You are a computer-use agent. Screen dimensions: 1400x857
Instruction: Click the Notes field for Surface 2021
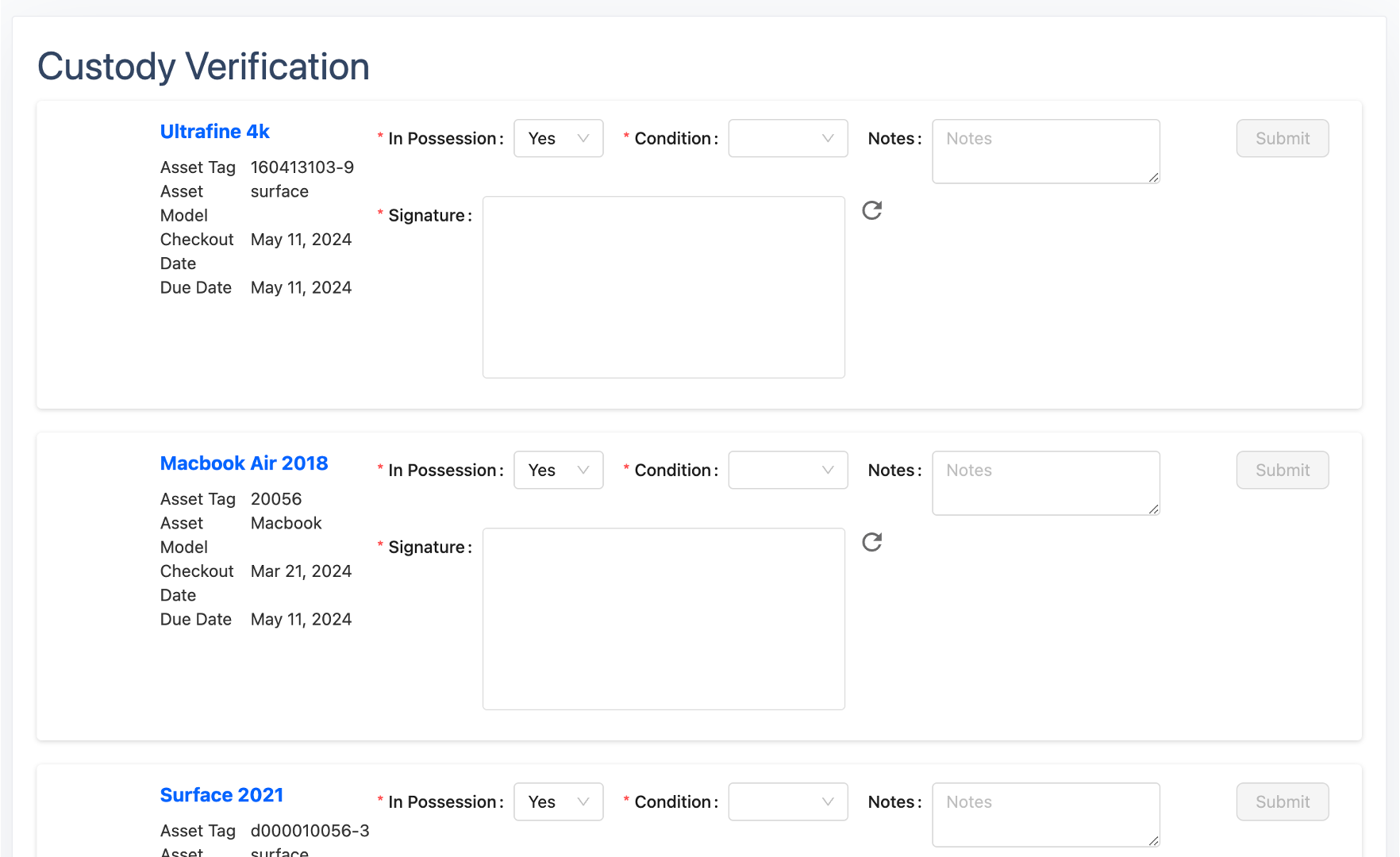(x=1045, y=814)
